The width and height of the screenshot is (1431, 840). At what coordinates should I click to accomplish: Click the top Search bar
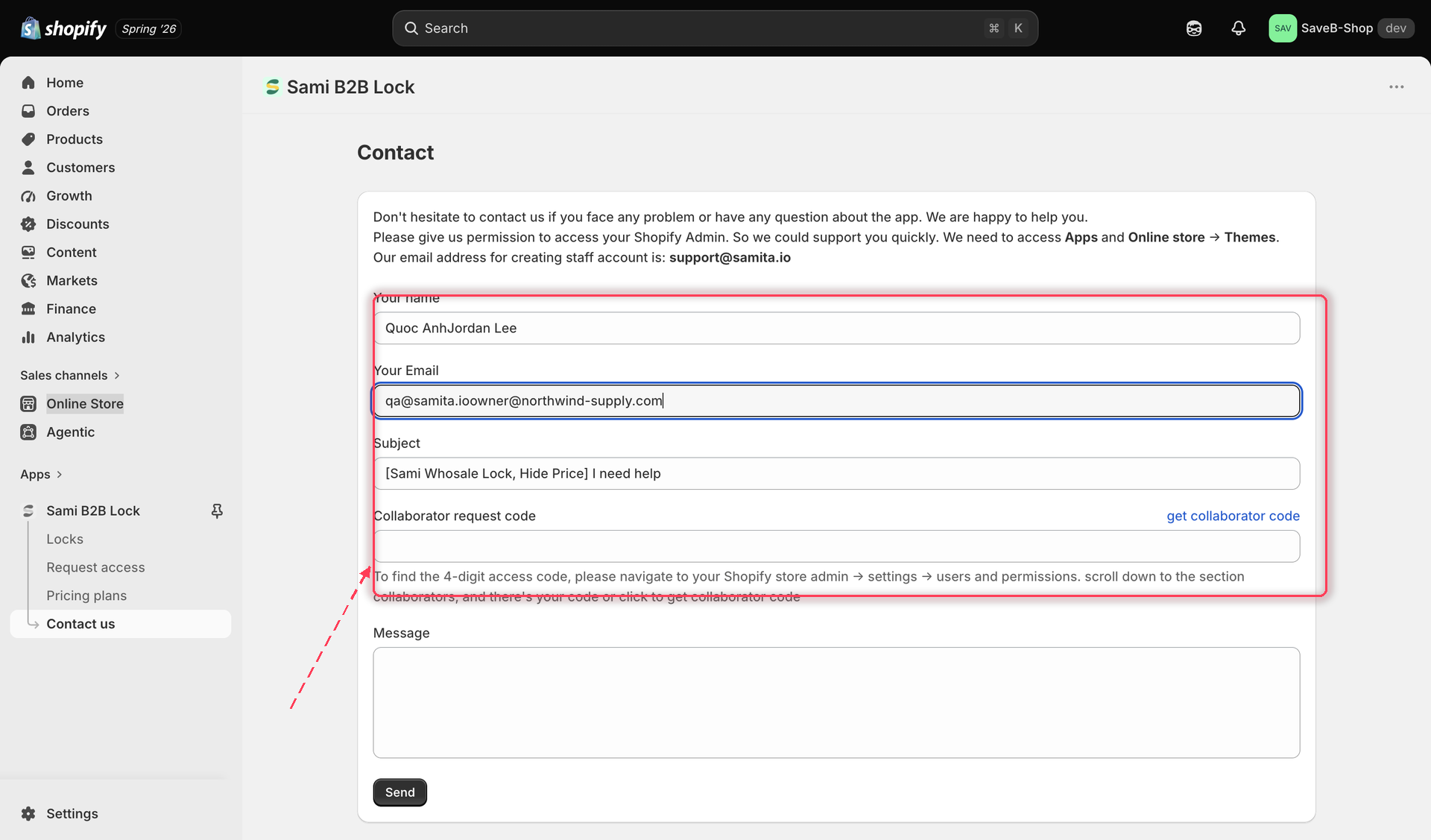click(715, 28)
